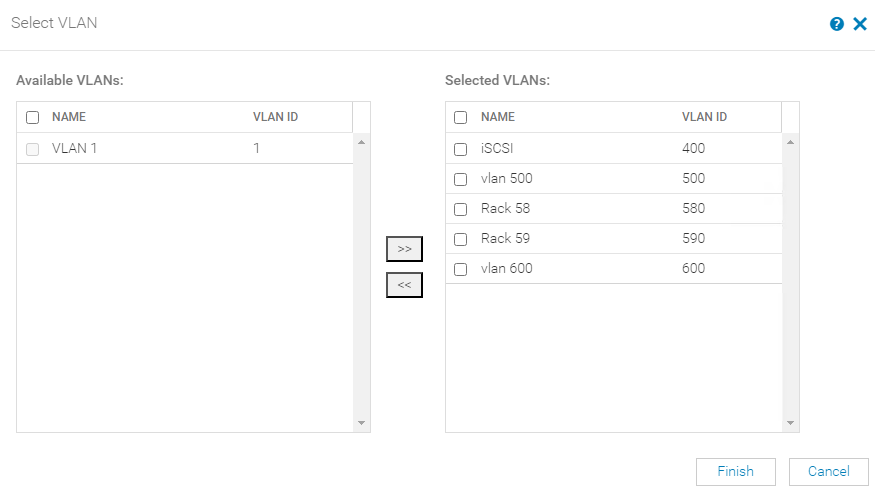Click the Finish button
875x492 pixels.
(735, 471)
